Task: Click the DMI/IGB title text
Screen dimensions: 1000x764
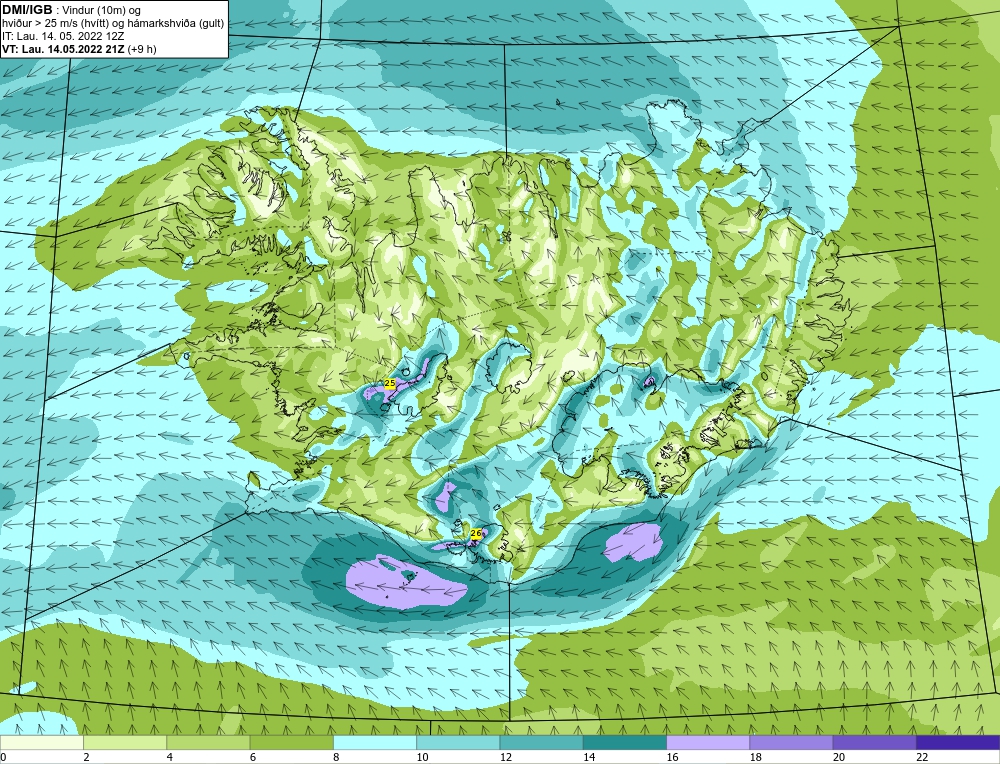Action: point(27,9)
